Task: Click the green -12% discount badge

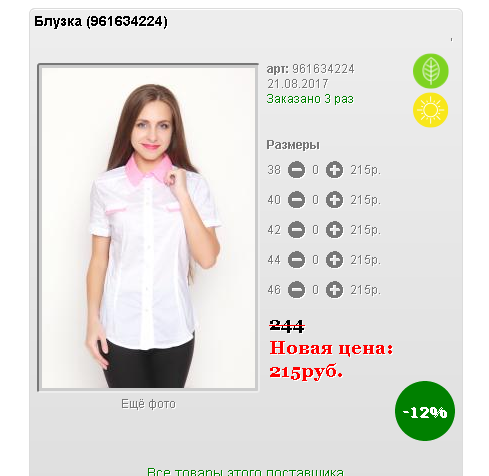Action: tap(425, 411)
